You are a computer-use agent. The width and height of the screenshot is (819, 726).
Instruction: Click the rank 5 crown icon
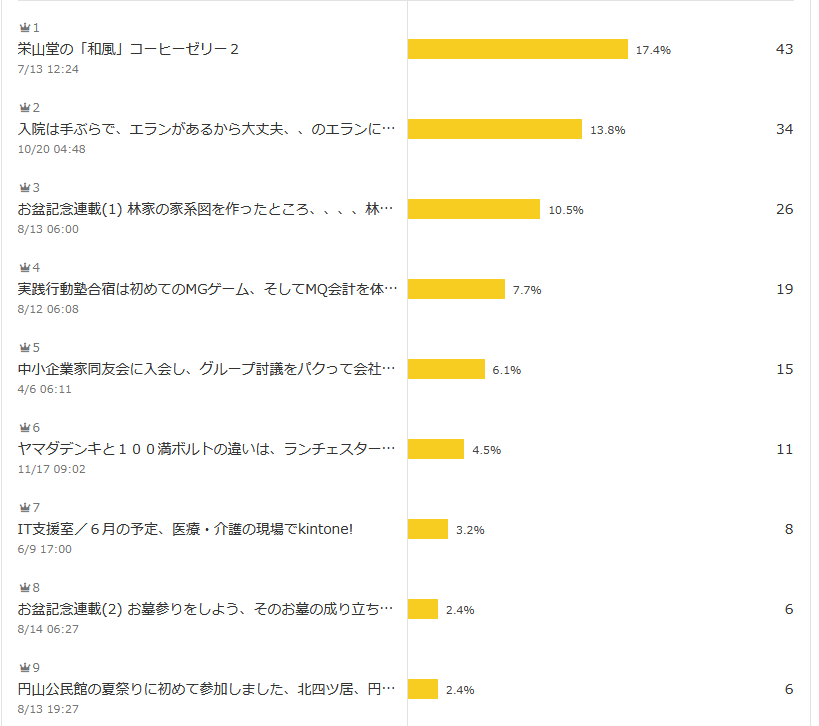pos(25,347)
